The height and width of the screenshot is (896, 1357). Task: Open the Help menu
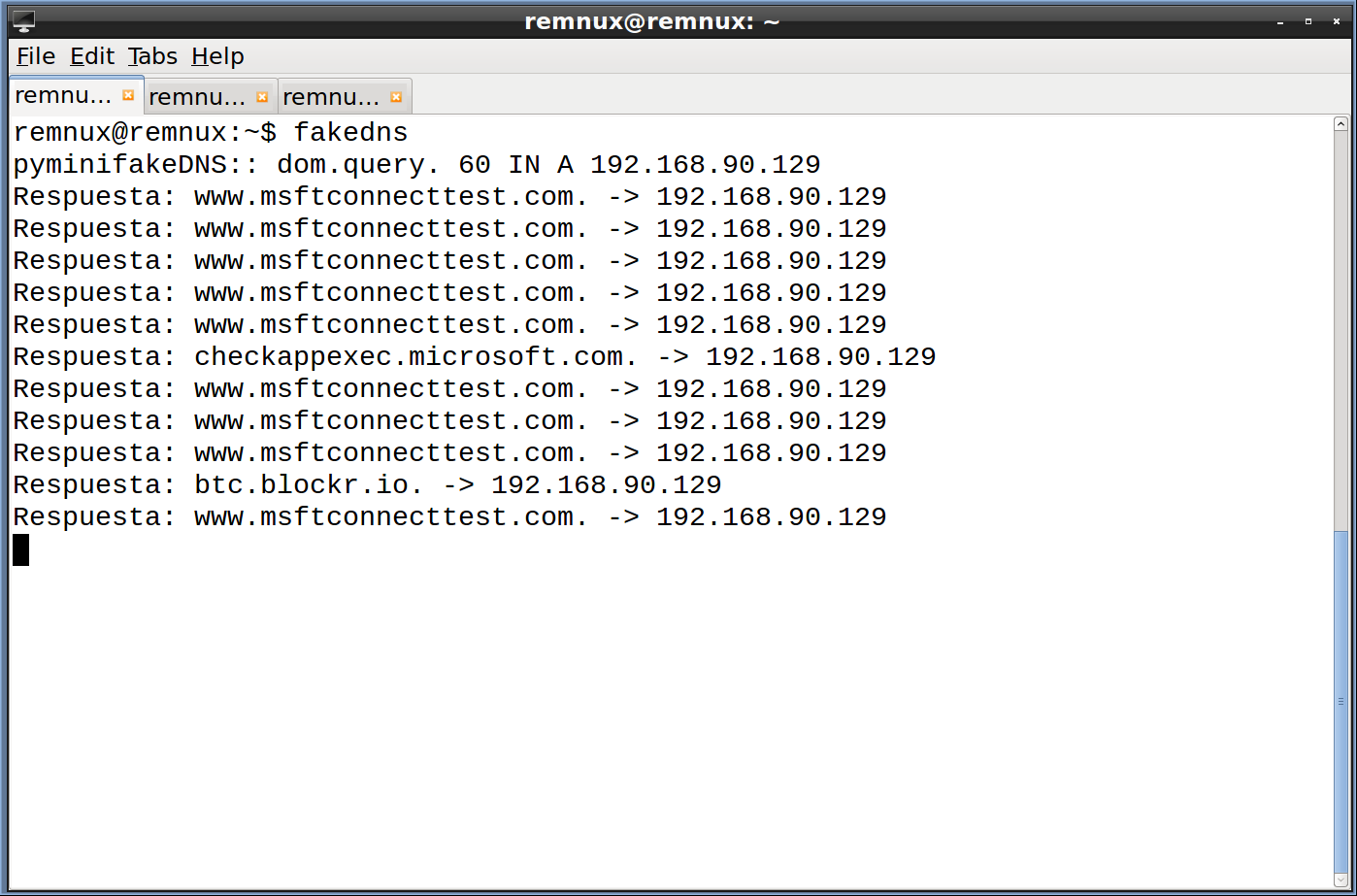[x=217, y=56]
